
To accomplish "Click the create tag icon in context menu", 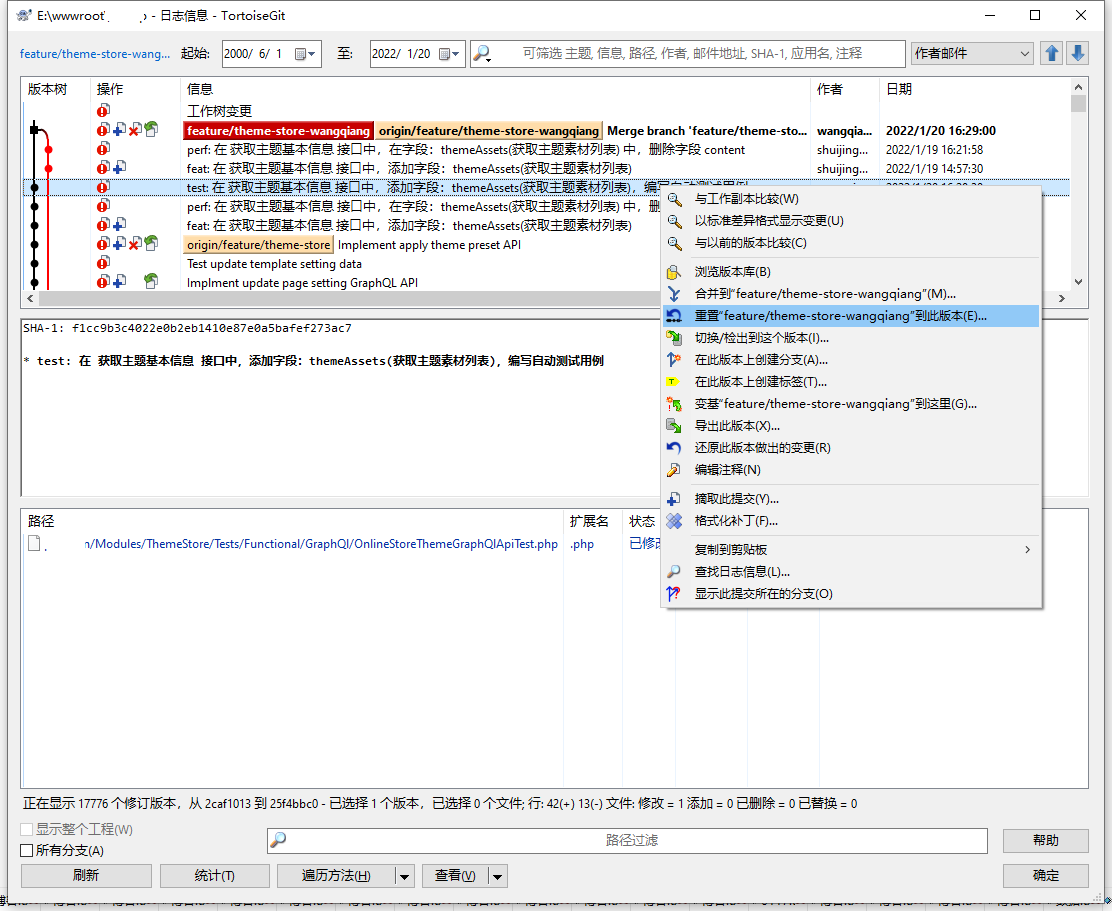I will point(674,382).
